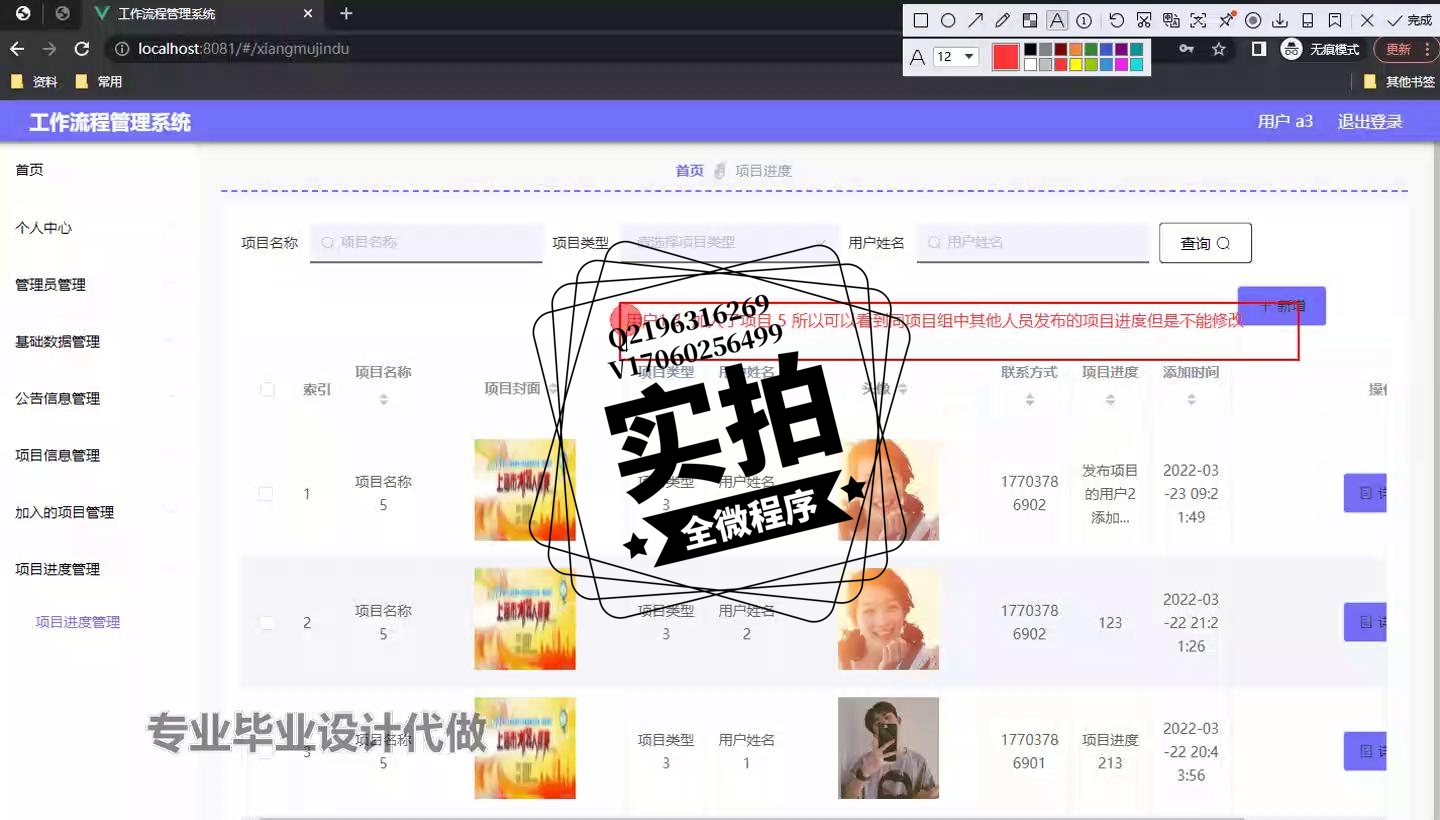Toggle the select-all checkbox in table header
The width and height of the screenshot is (1440, 820).
(267, 389)
